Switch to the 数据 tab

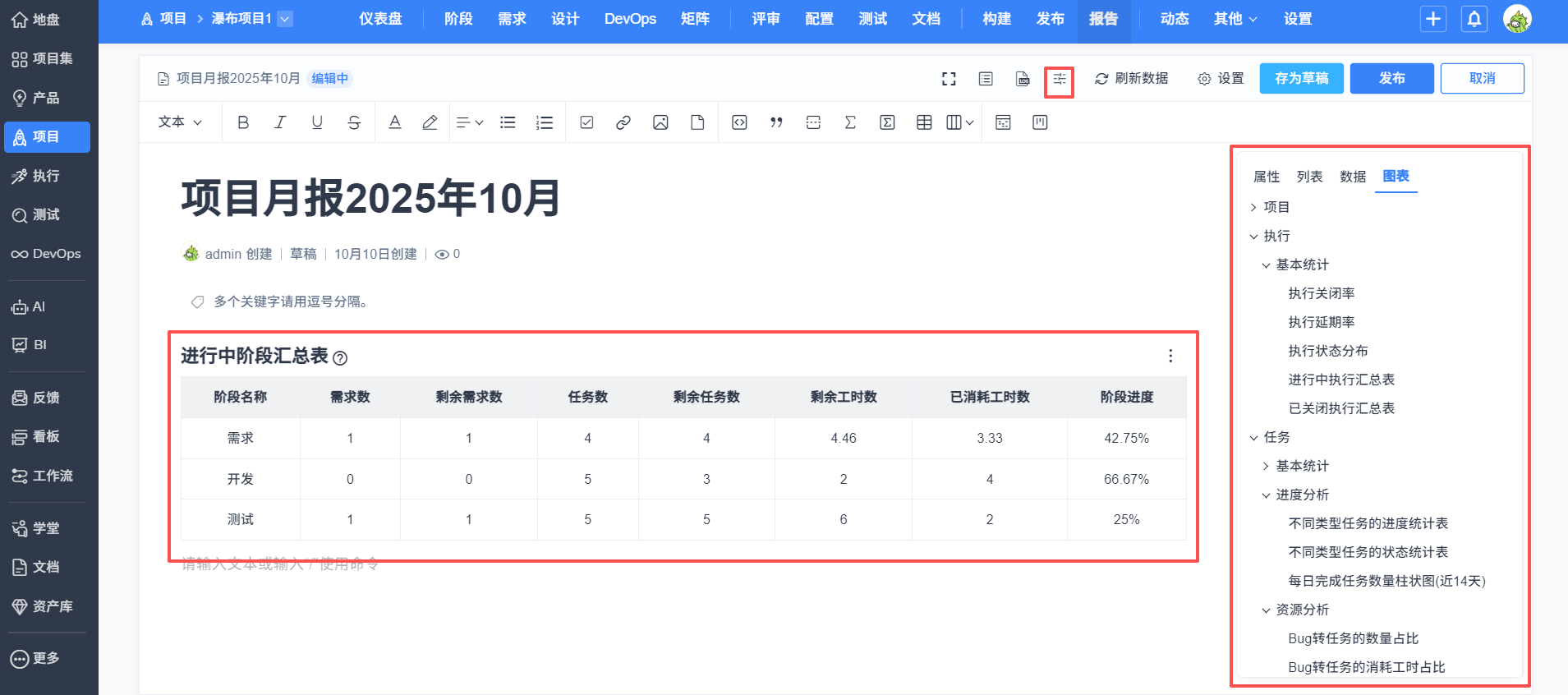(x=1353, y=177)
